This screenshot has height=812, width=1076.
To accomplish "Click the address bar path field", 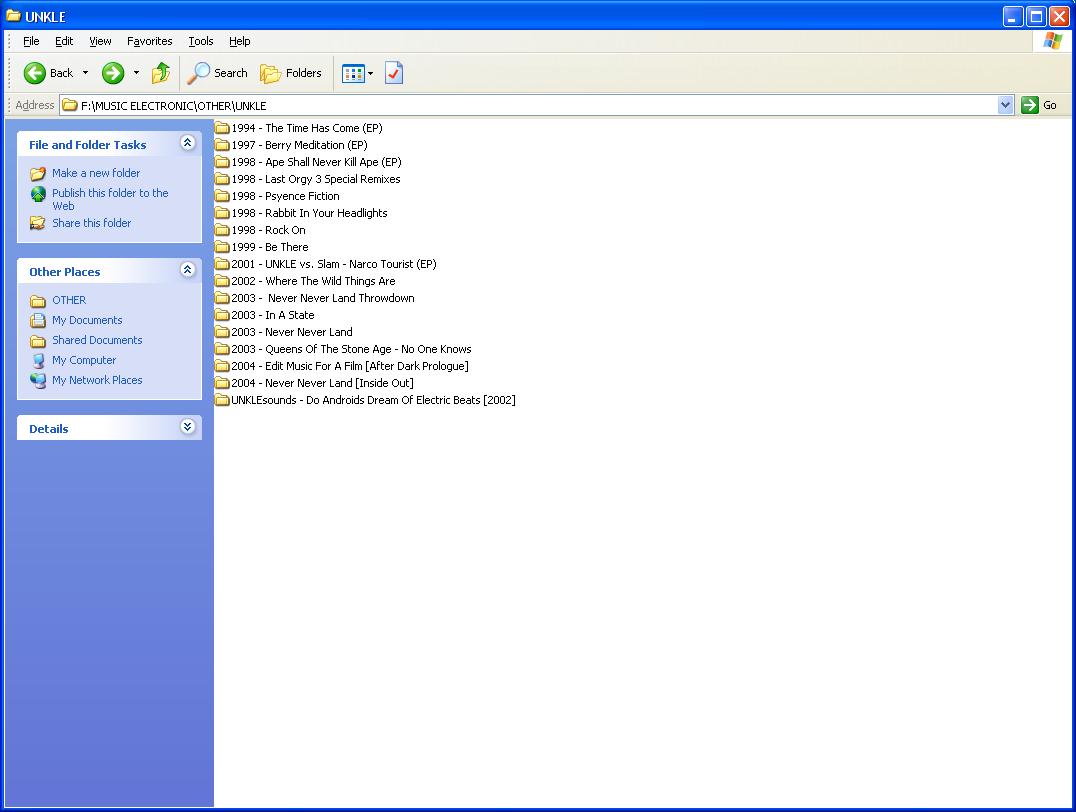I will [x=528, y=105].
